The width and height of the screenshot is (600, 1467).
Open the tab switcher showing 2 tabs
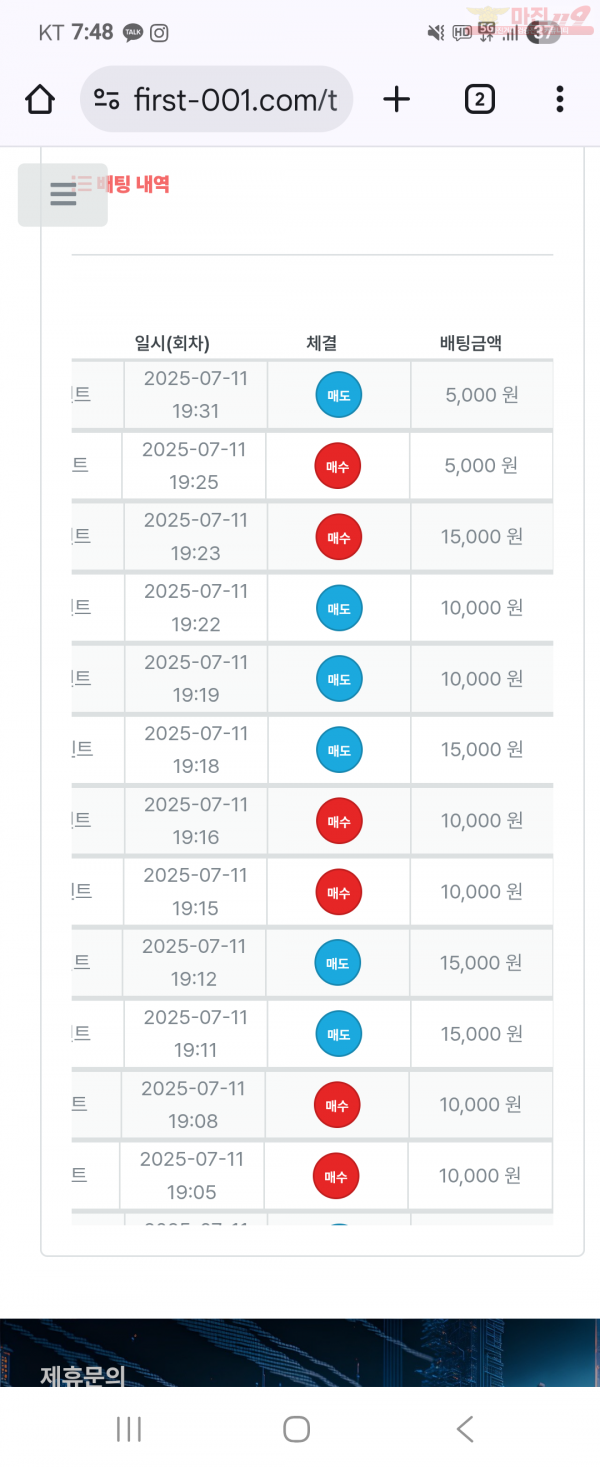(479, 99)
